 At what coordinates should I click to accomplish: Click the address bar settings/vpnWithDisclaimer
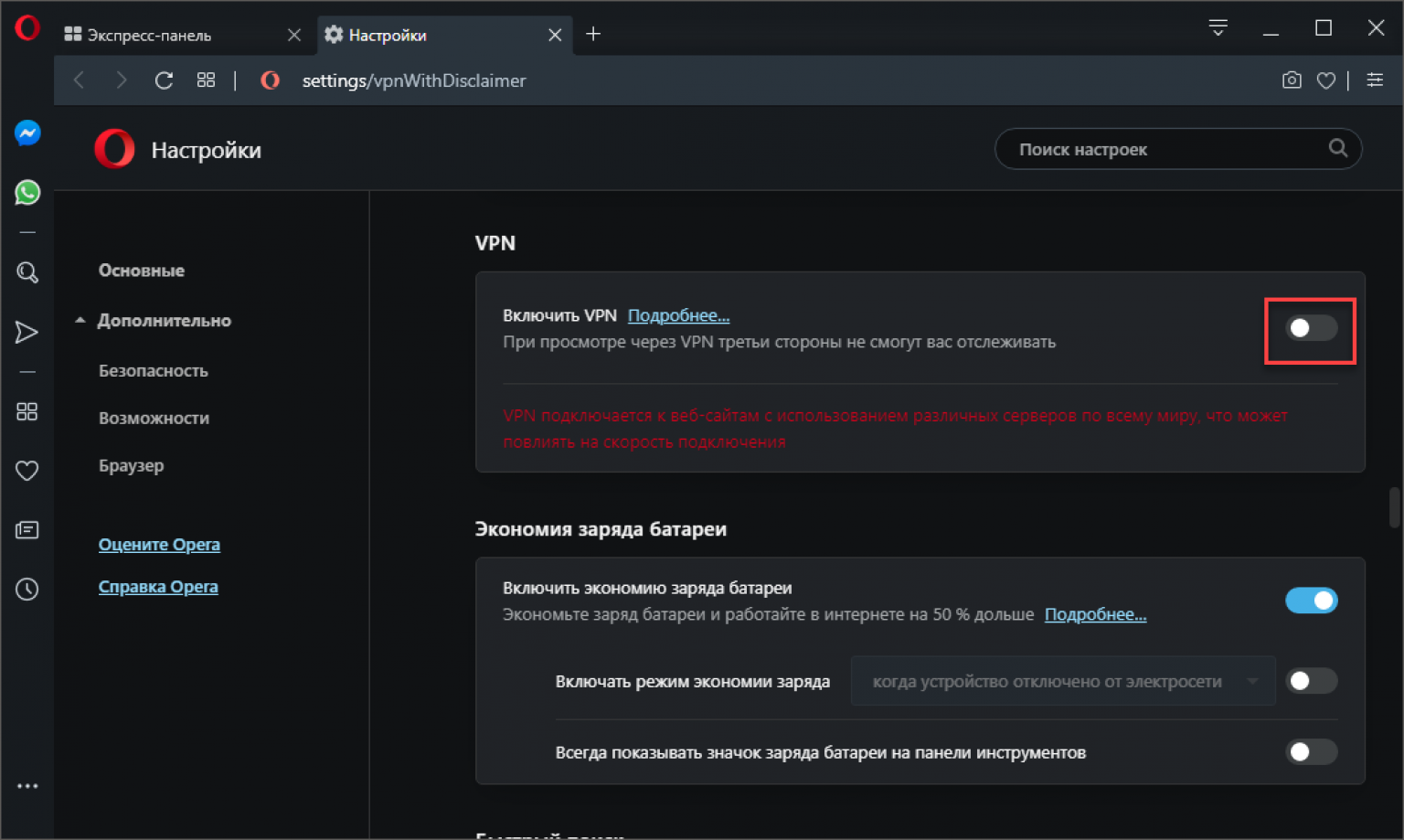414,80
